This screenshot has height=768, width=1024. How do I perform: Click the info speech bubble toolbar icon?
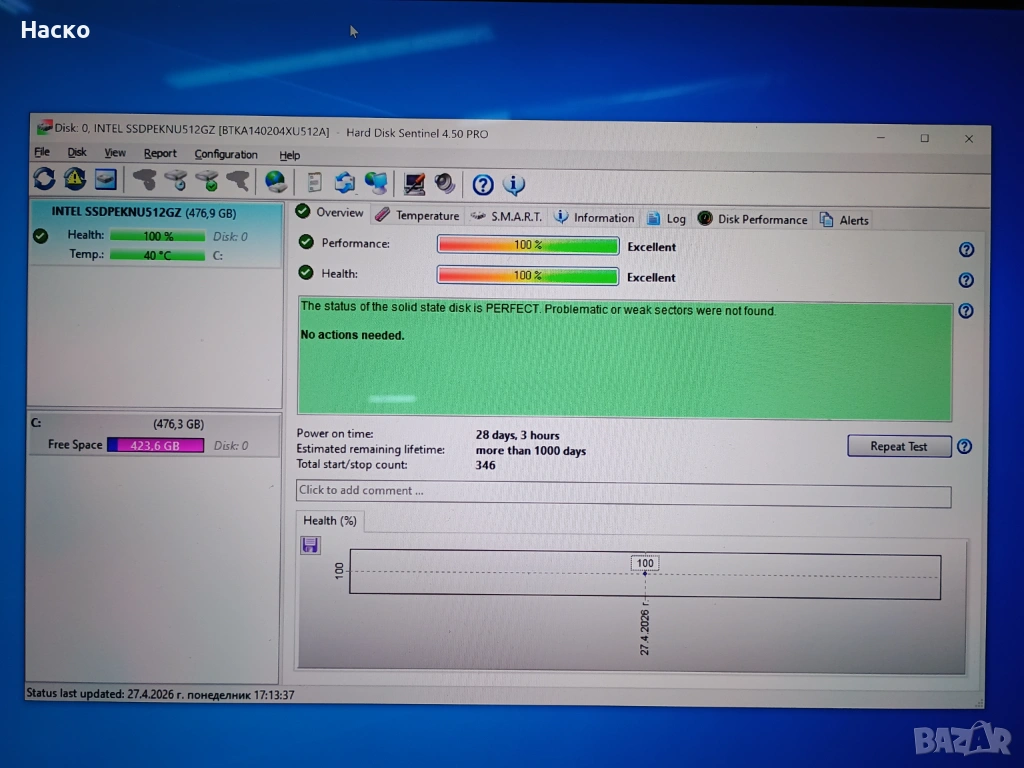point(514,184)
